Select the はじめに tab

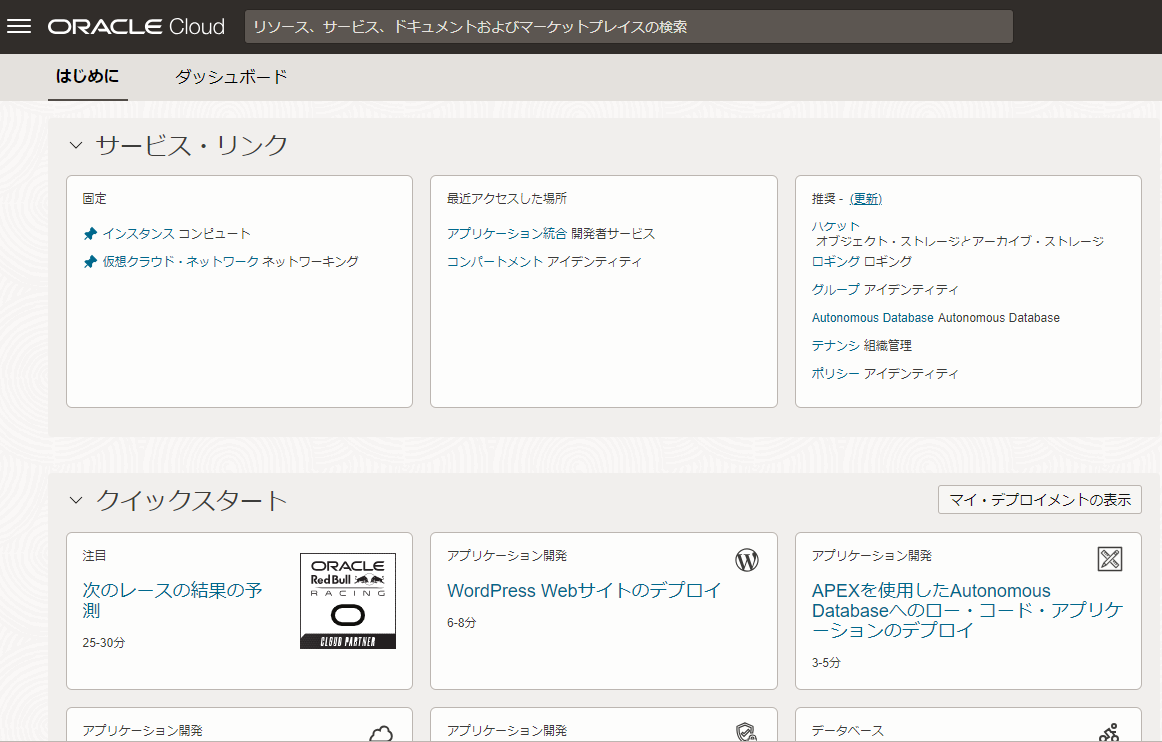87,77
